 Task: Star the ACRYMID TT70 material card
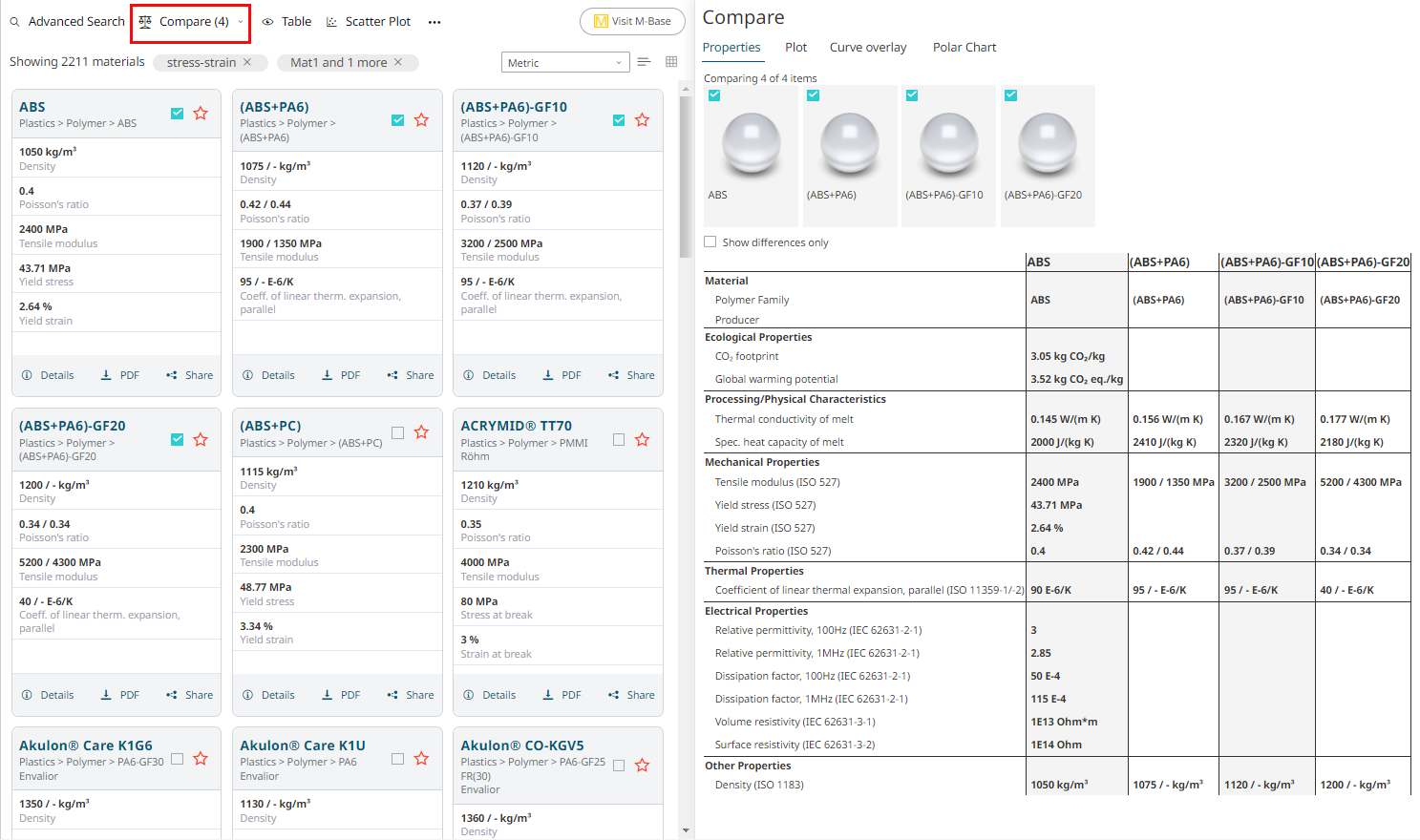click(x=642, y=440)
